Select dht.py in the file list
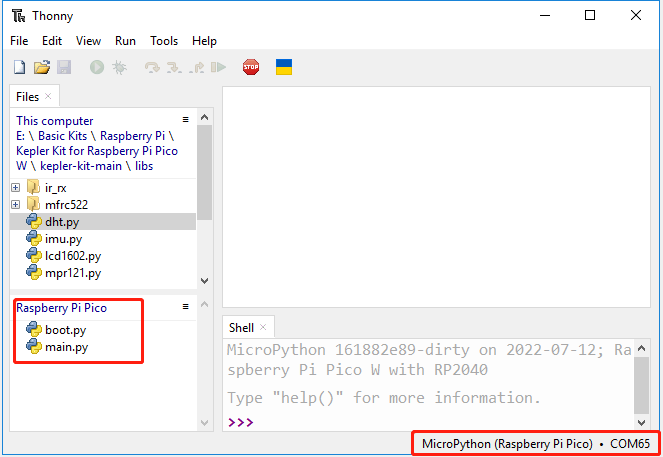Image resolution: width=663 pixels, height=457 pixels. point(103,222)
